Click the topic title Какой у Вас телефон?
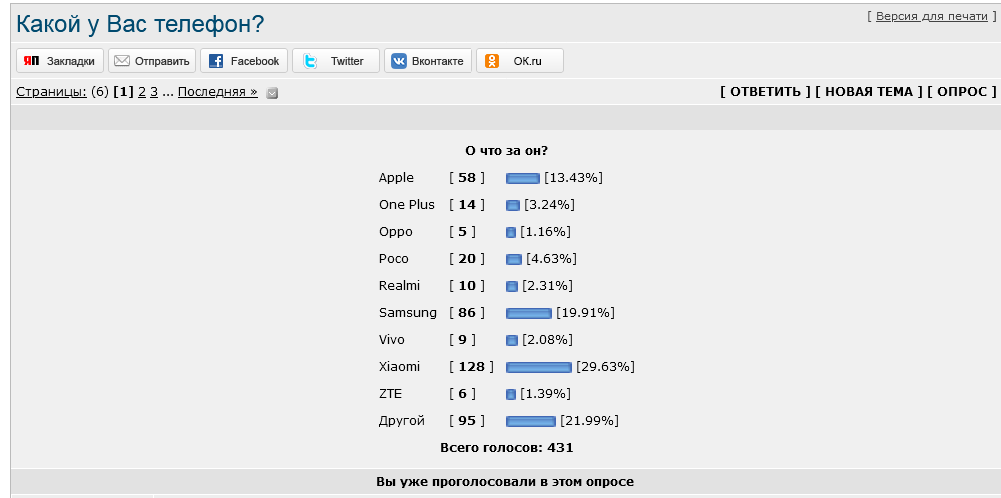 [x=140, y=24]
